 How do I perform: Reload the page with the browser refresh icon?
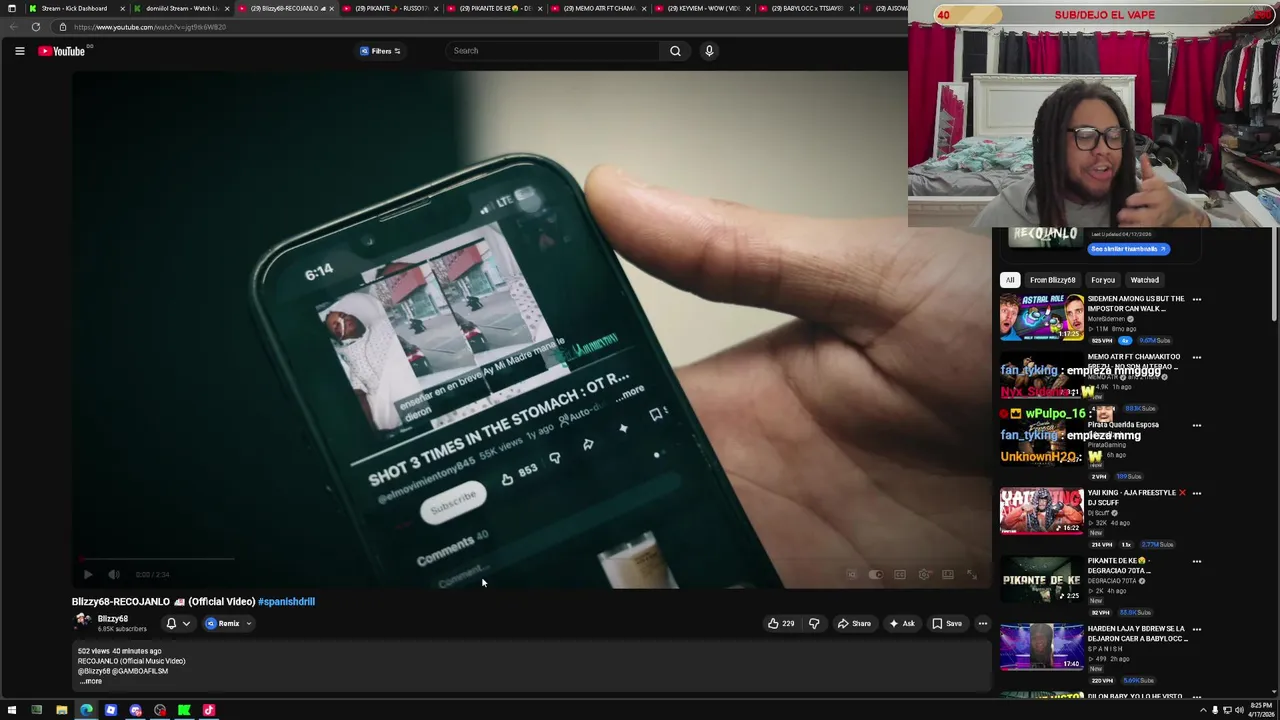(36, 27)
